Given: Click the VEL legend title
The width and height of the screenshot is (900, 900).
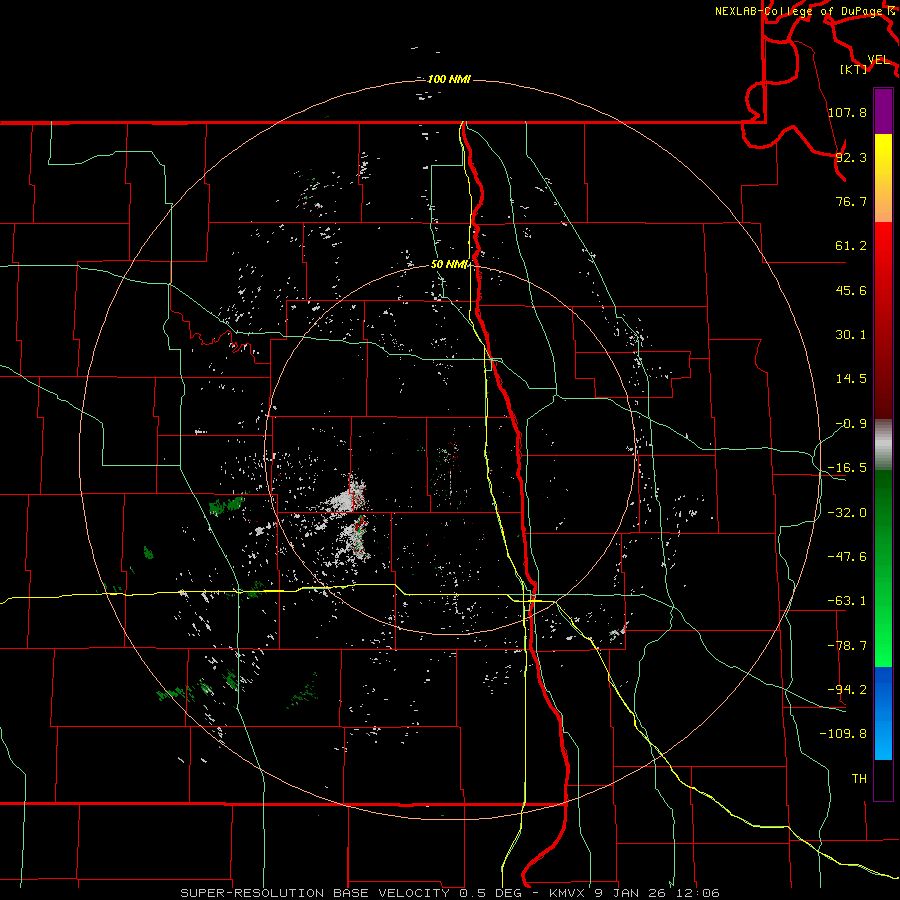Looking at the screenshot, I should pyautogui.click(x=878, y=60).
